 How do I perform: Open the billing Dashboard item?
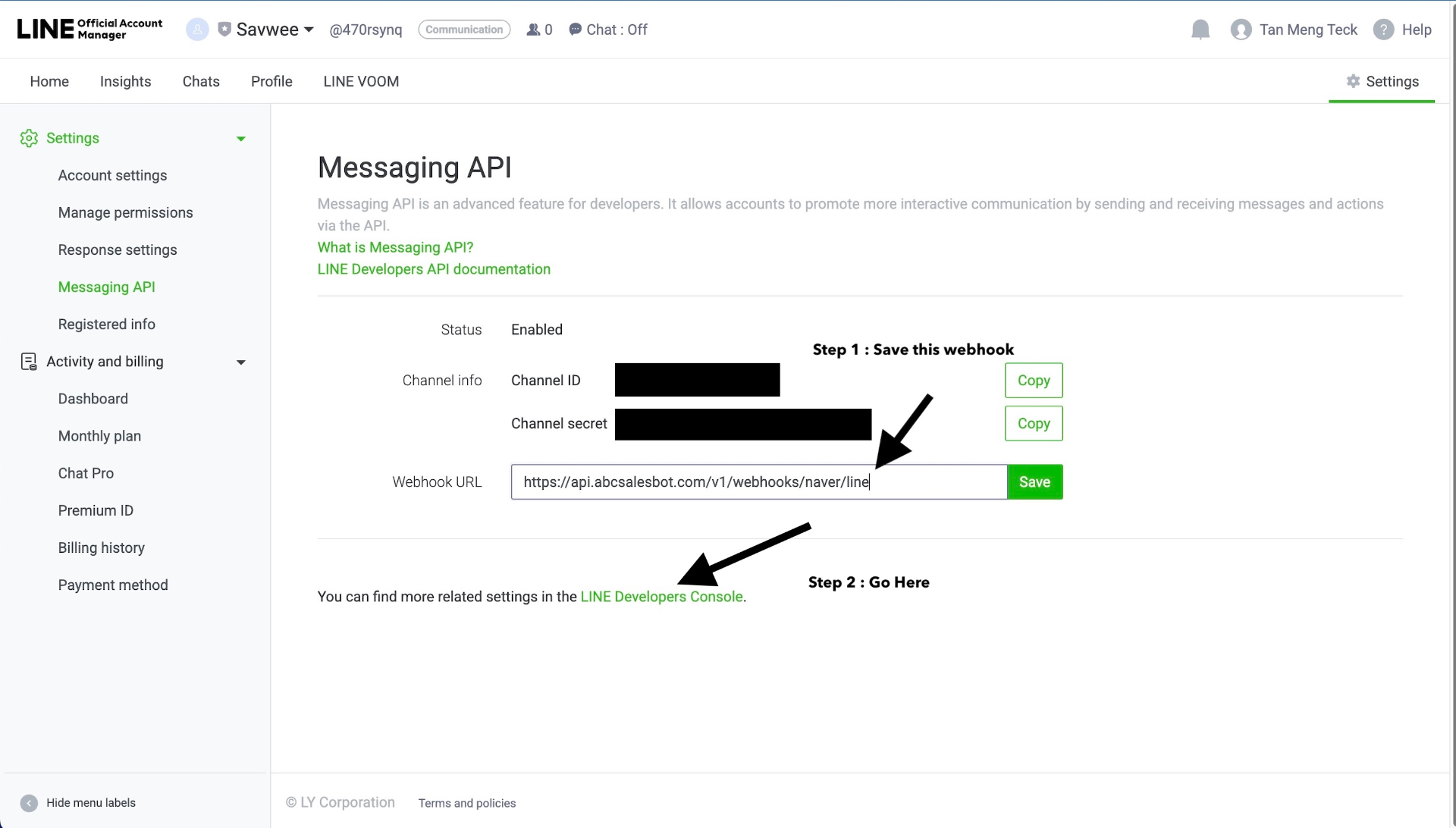coord(93,399)
